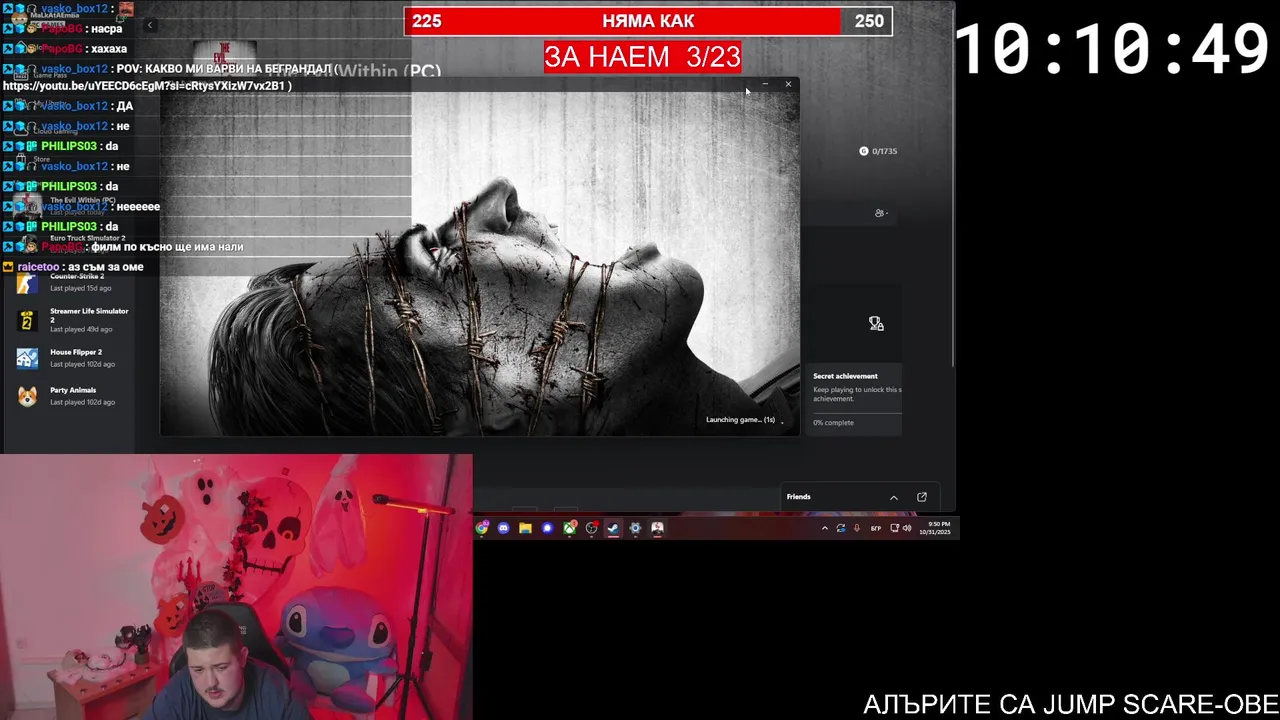Viewport: 1280px width, 720px height.
Task: Click the Friends panel header
Action: (x=858, y=497)
